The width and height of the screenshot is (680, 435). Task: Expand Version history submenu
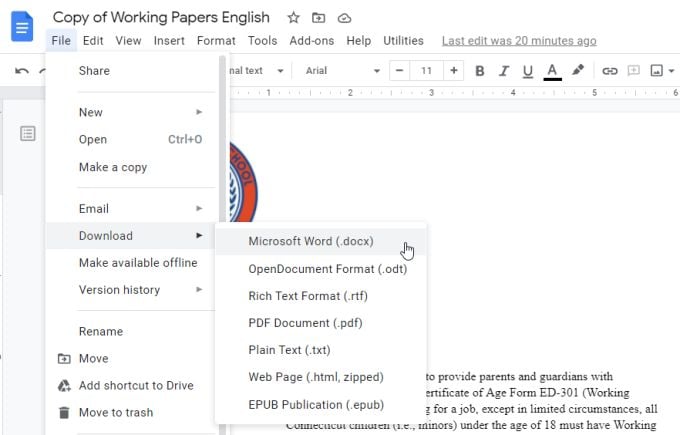(x=132, y=289)
